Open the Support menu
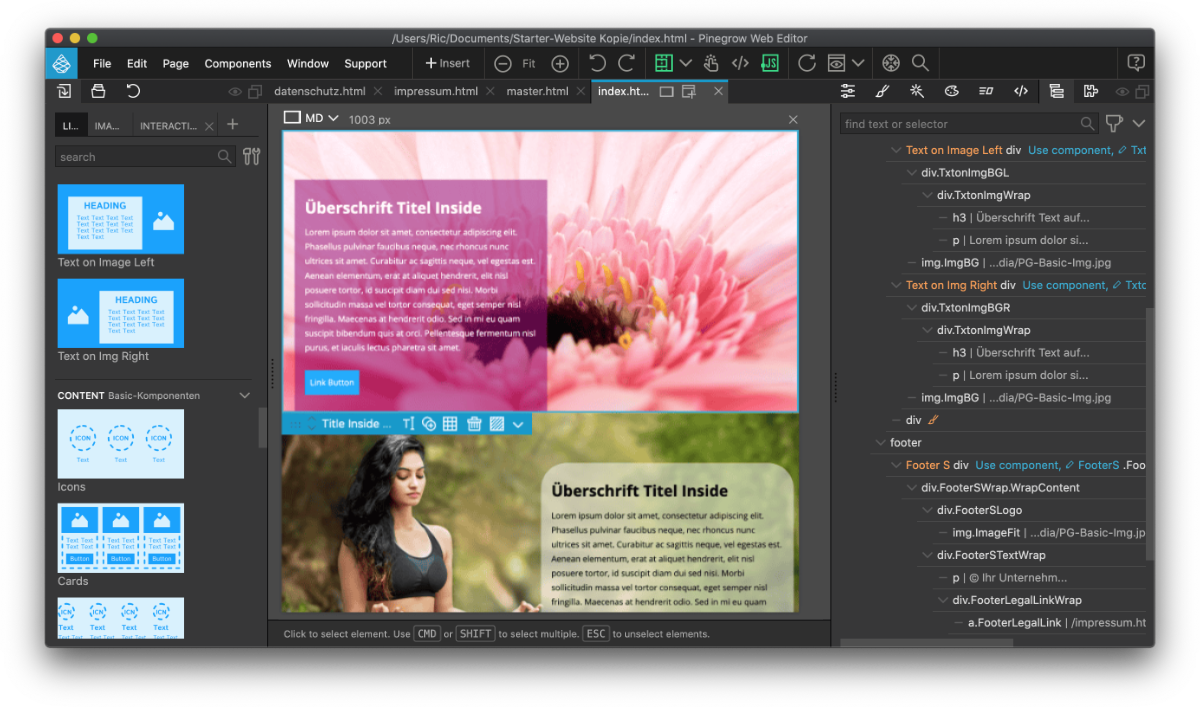Screen dimensions: 1200x707 (365, 63)
